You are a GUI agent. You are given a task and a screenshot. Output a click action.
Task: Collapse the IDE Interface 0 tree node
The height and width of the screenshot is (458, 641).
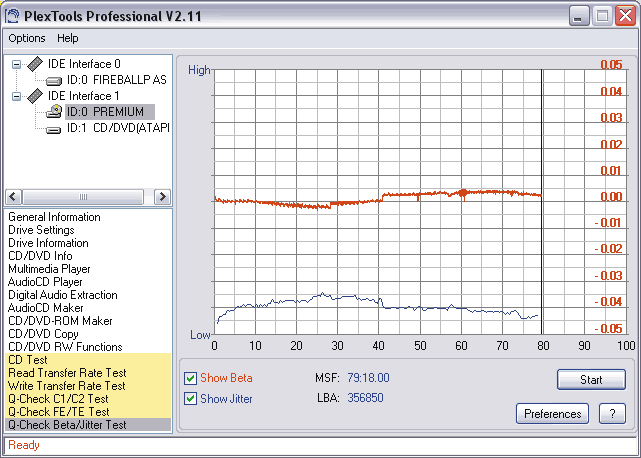point(16,64)
